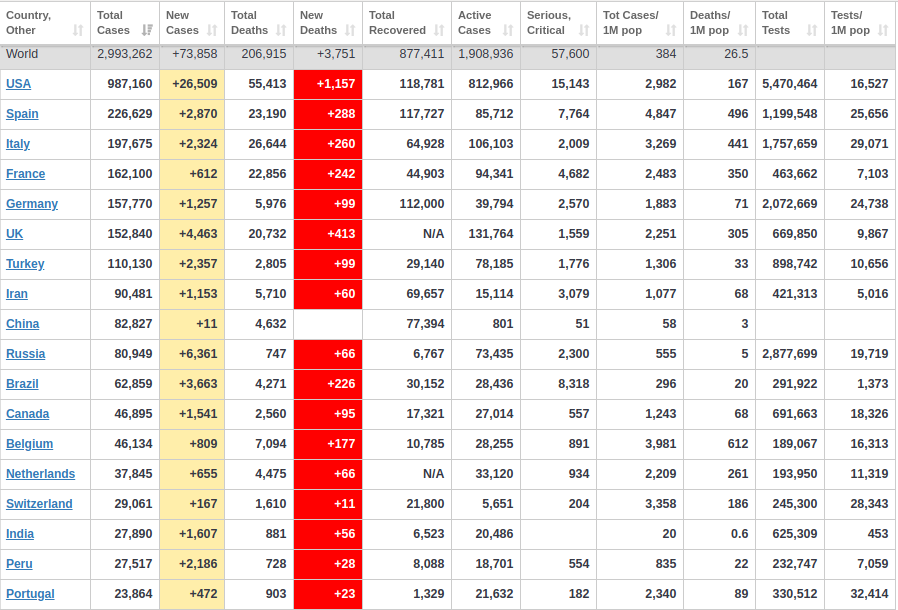Image resolution: width=898 pixels, height=610 pixels.
Task: Select Russia total tests 2,877,699
Action: pos(790,354)
